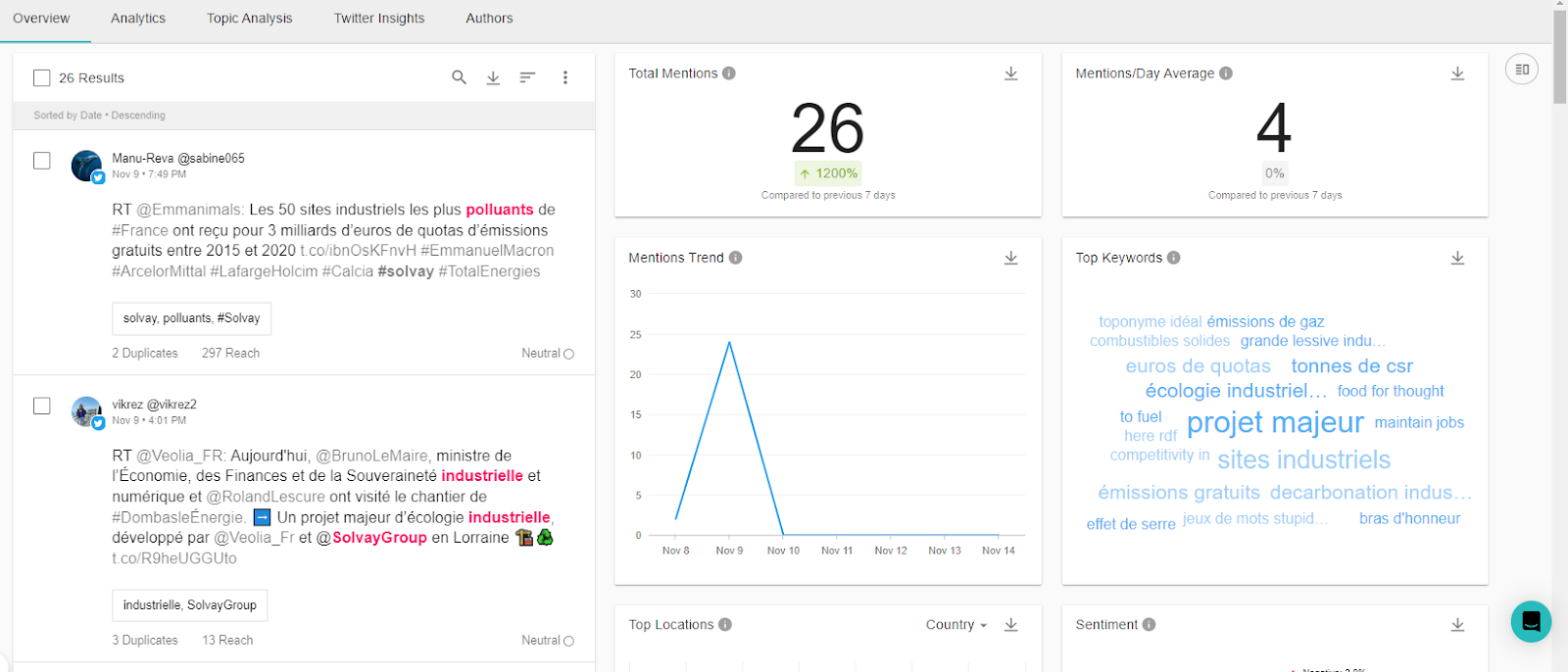This screenshot has width=1568, height=672.
Task: Open the @Emmanimals mention link
Action: pos(190,210)
